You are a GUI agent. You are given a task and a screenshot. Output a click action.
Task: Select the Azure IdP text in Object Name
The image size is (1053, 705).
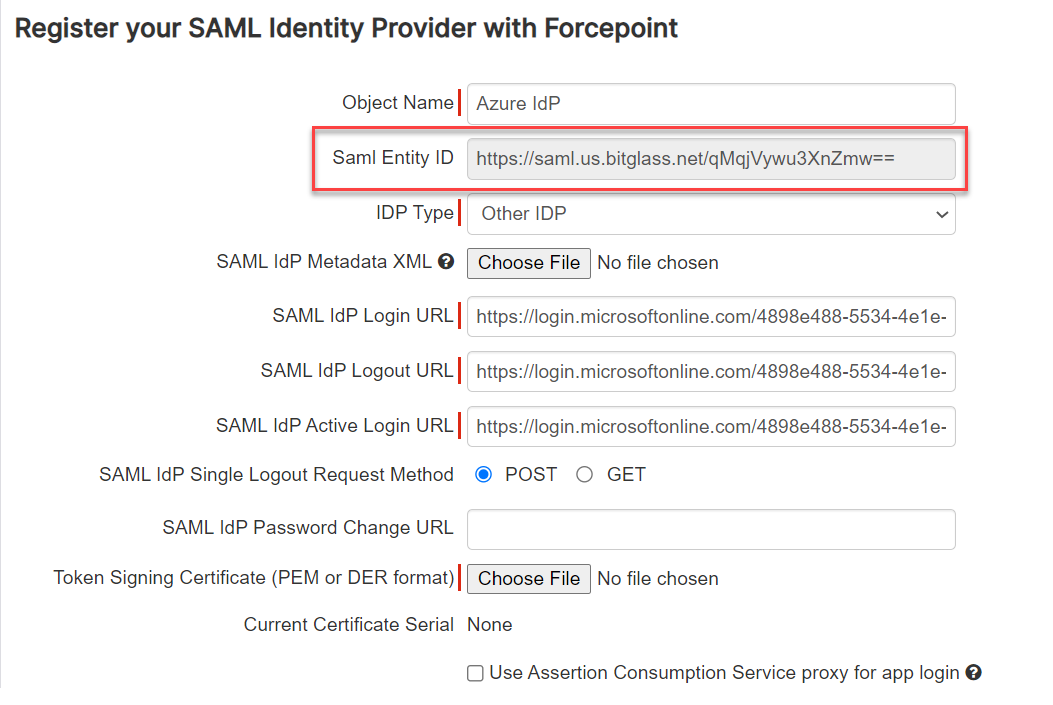[x=513, y=103]
